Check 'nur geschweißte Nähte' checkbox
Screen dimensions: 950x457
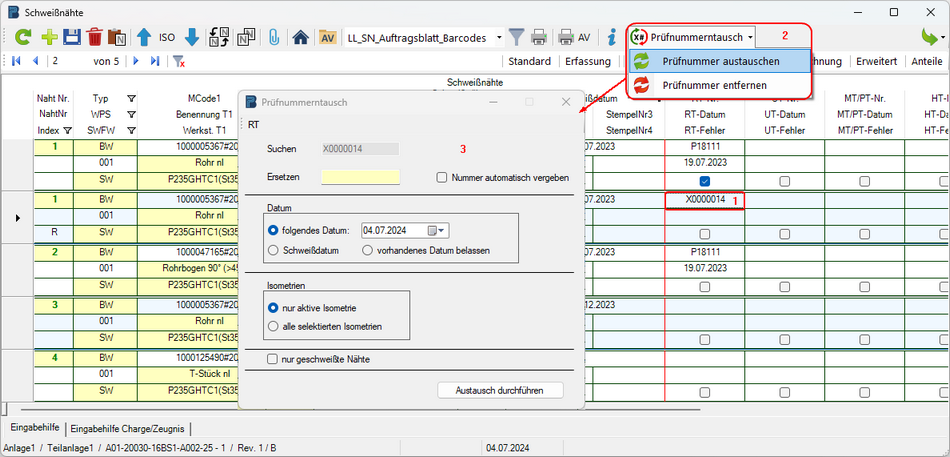273,358
